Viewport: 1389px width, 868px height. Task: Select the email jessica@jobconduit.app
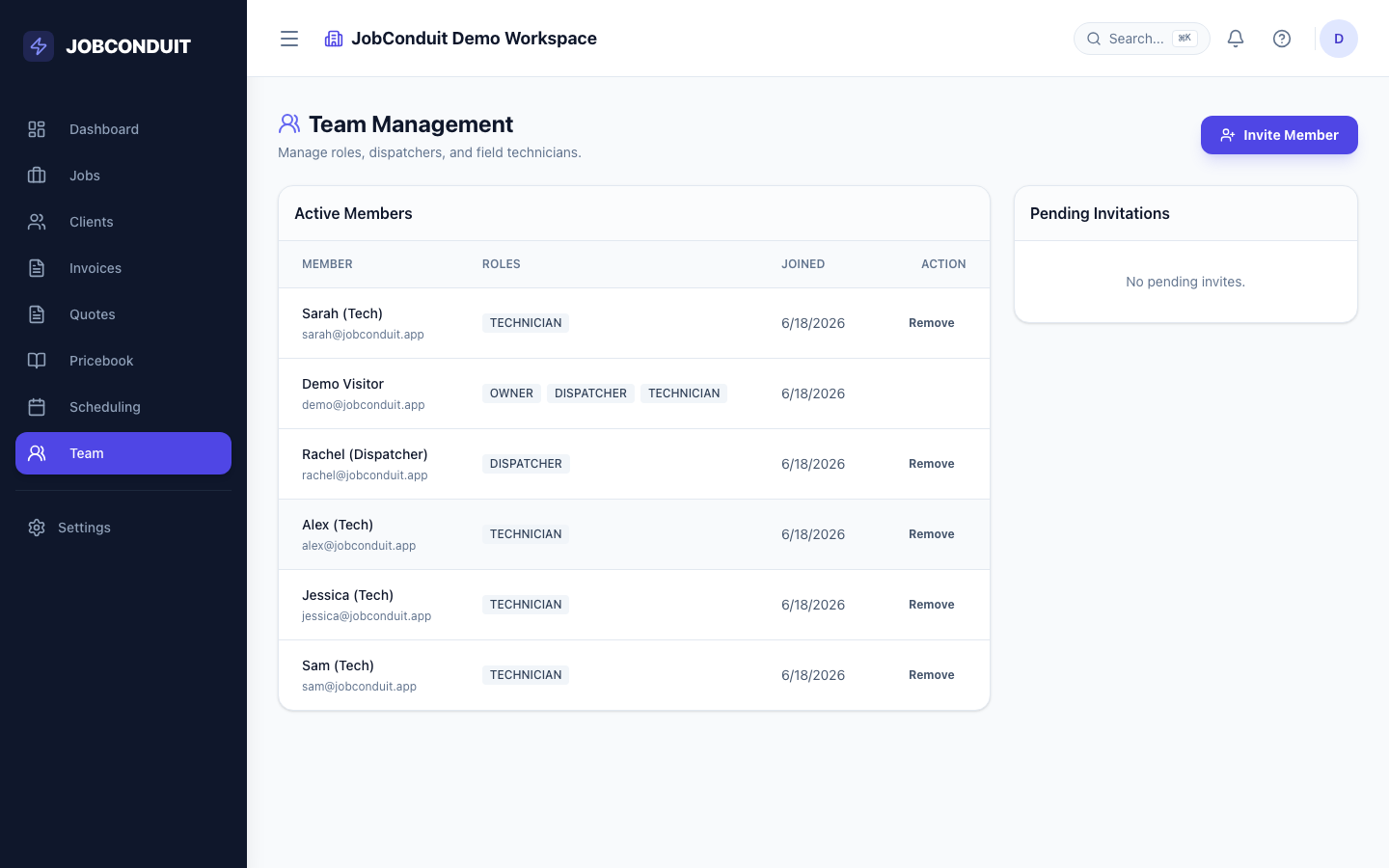click(367, 616)
